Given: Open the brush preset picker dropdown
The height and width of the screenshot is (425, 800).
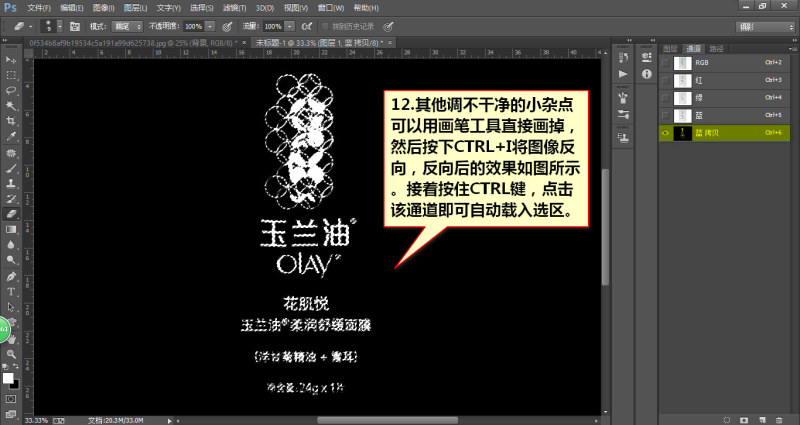Looking at the screenshot, I should 60,26.
